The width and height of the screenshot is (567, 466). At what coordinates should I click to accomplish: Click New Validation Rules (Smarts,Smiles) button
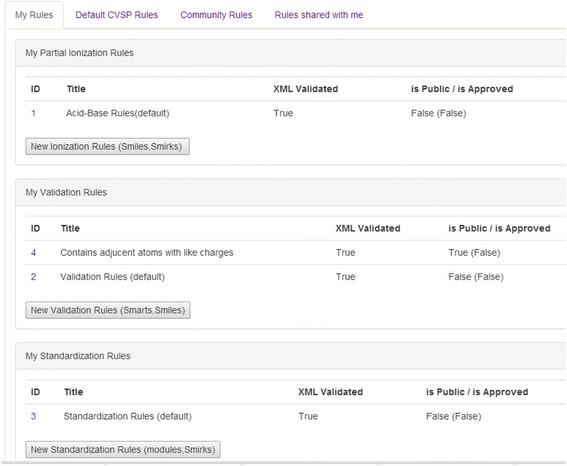(108, 310)
